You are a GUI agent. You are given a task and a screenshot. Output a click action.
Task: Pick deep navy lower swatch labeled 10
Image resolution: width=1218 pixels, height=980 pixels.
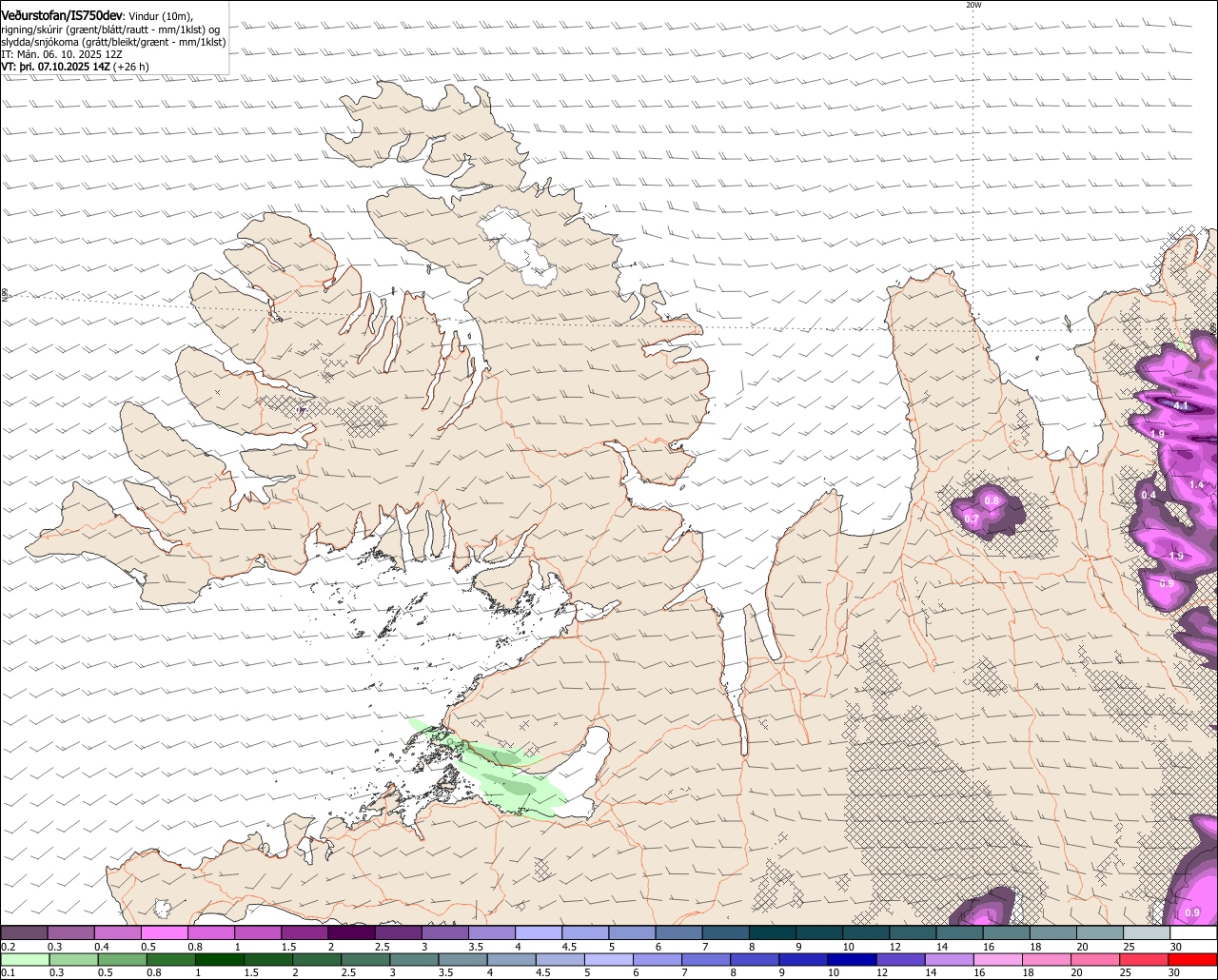851,959
